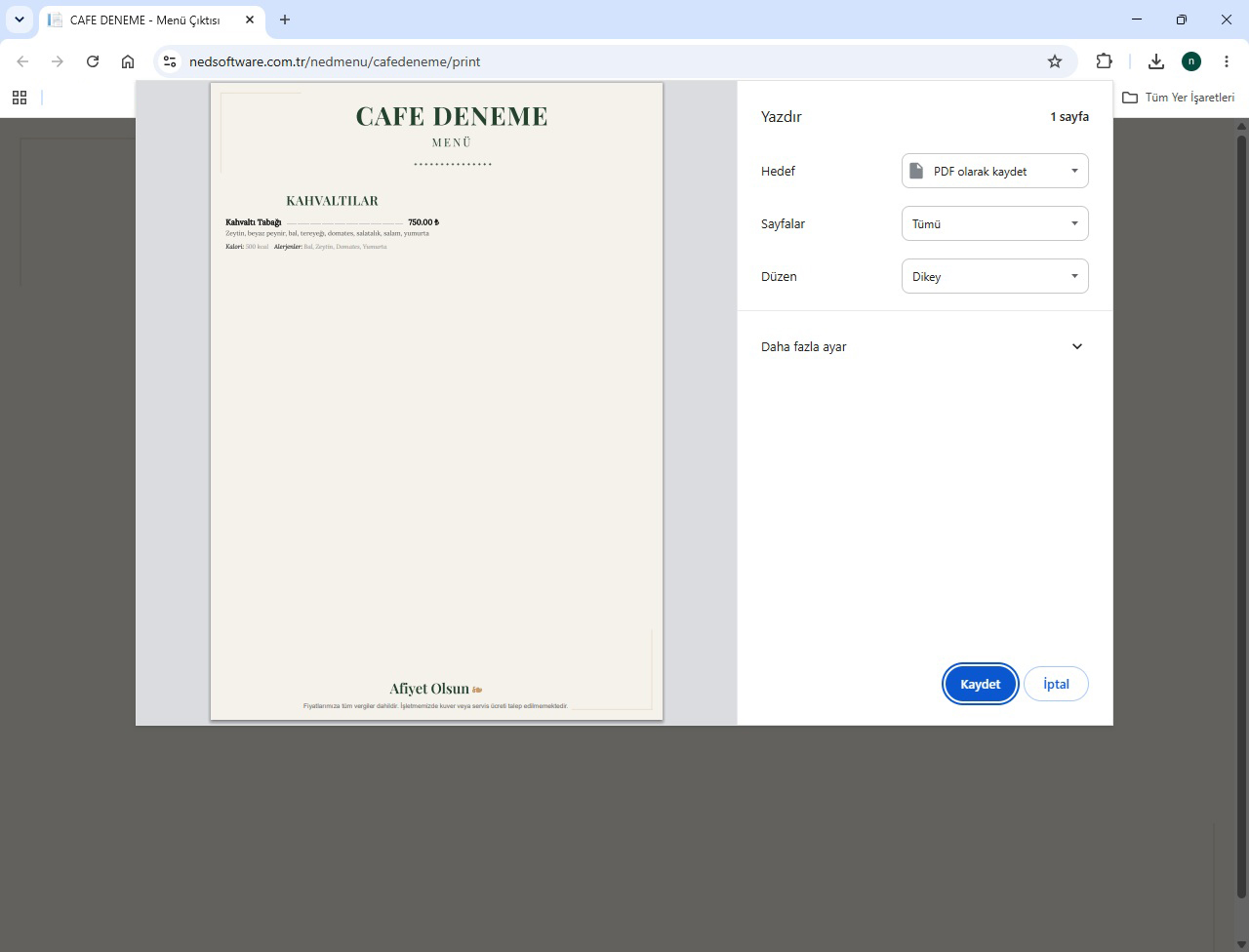Click the page vertical scrollbar
Image resolution: width=1249 pixels, height=952 pixels.
click(x=1242, y=517)
